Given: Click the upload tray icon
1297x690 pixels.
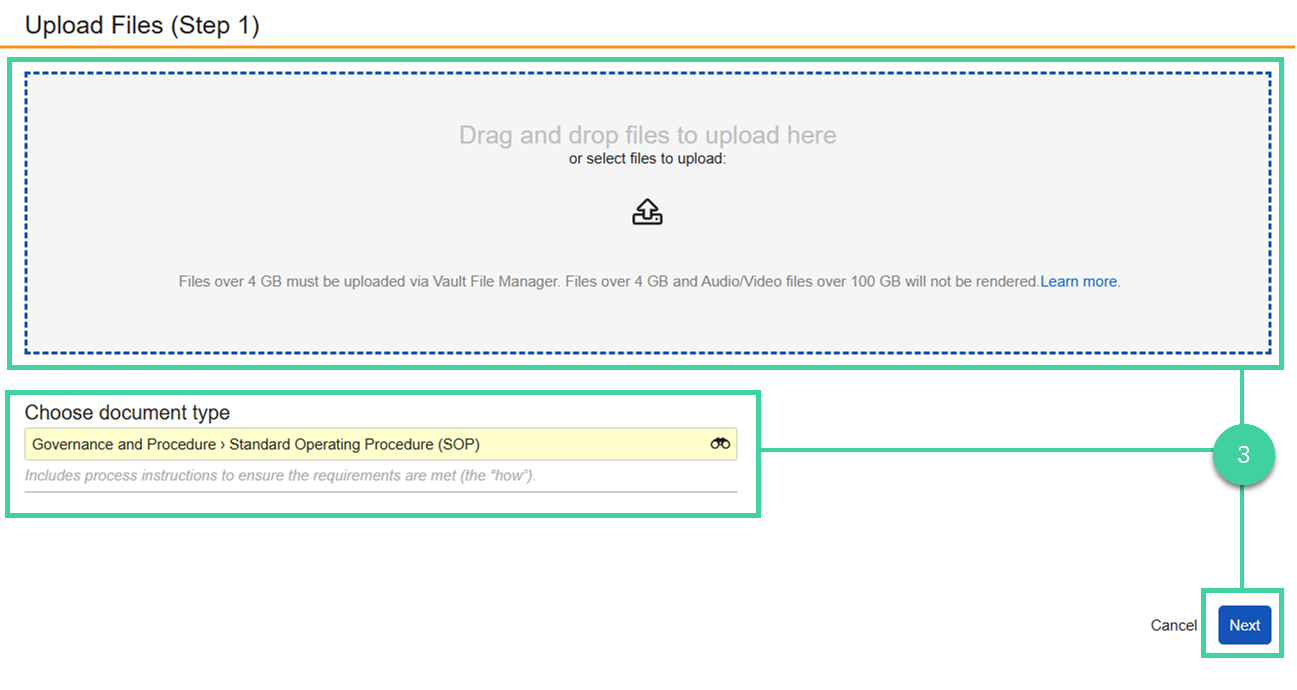Looking at the screenshot, I should pos(648,211).
